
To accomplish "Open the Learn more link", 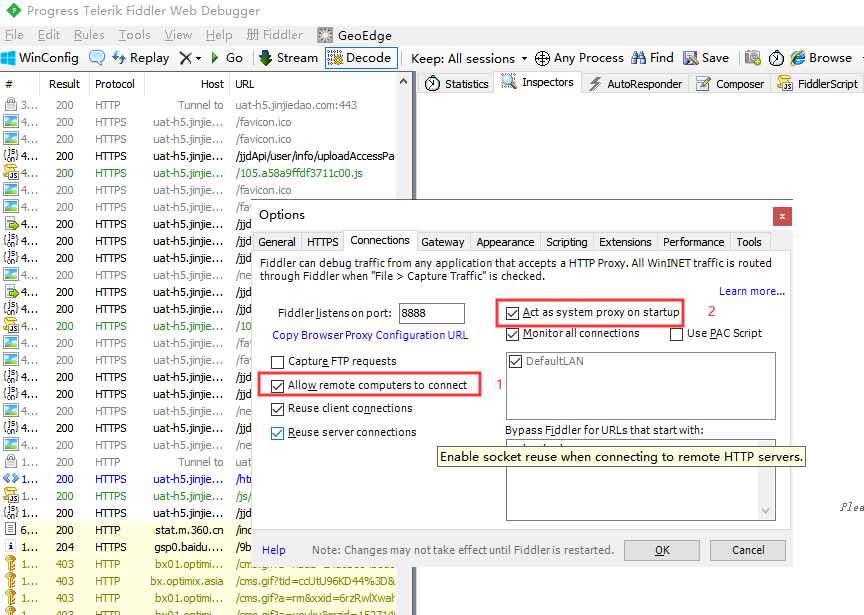I will point(752,292).
